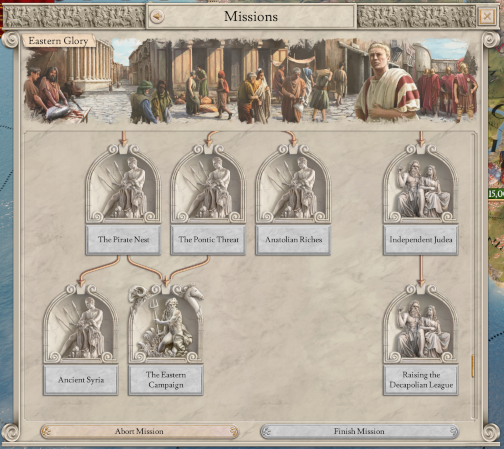Click the Independent Judea label plate
The height and width of the screenshot is (449, 504).
(x=421, y=240)
